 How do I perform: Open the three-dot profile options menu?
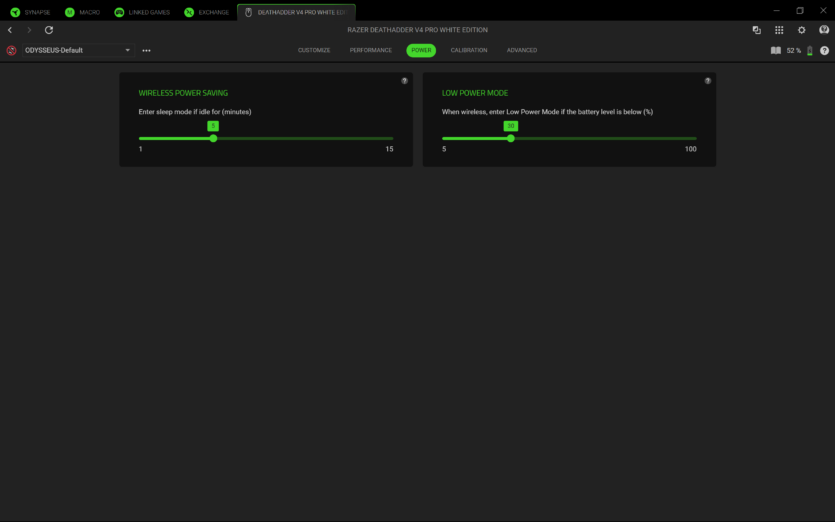(147, 50)
